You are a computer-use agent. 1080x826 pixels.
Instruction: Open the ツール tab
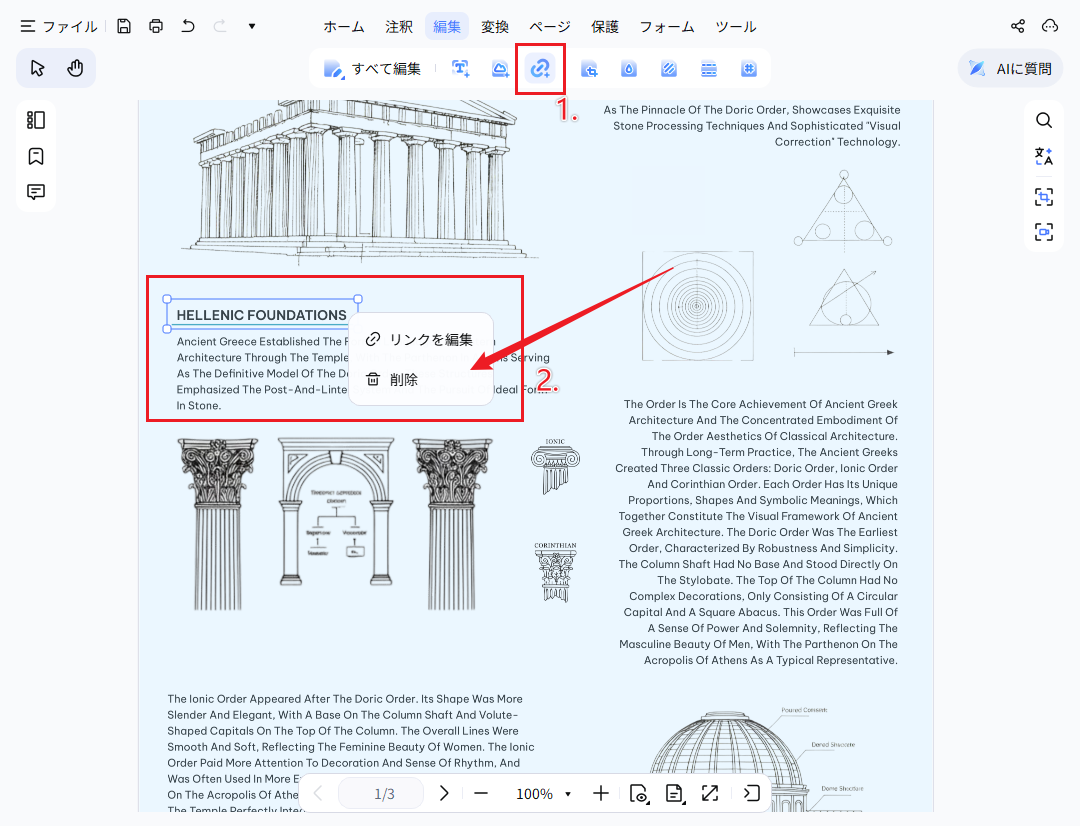click(736, 27)
